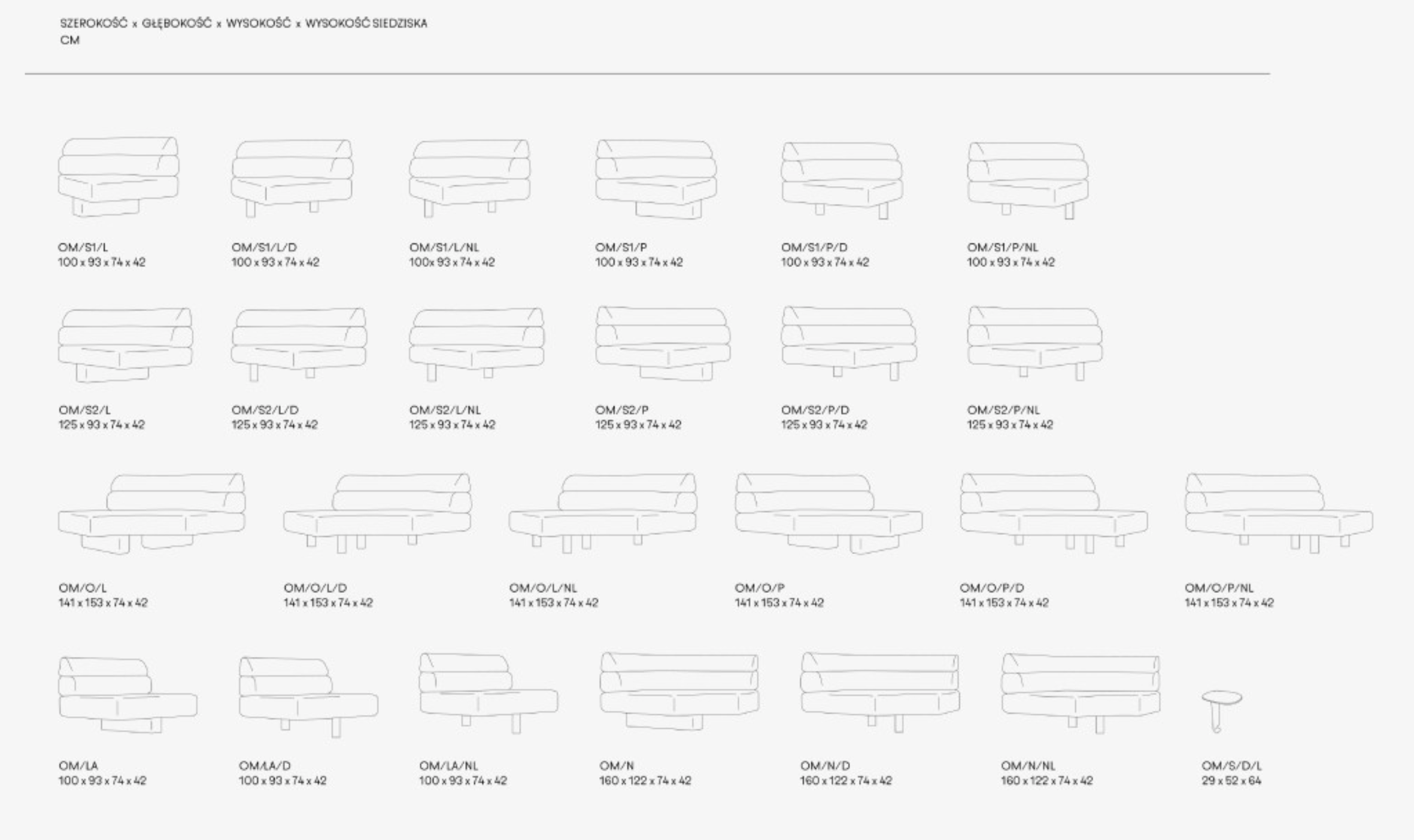Click the OM/S1/P/NL label text

coord(1003,247)
